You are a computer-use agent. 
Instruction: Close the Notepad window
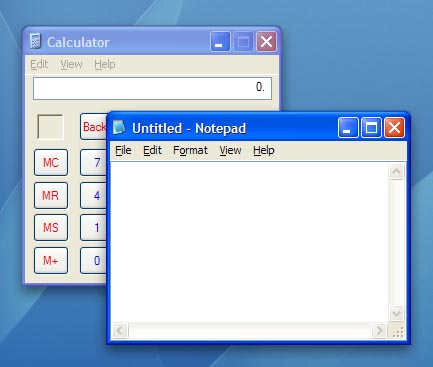coord(394,127)
